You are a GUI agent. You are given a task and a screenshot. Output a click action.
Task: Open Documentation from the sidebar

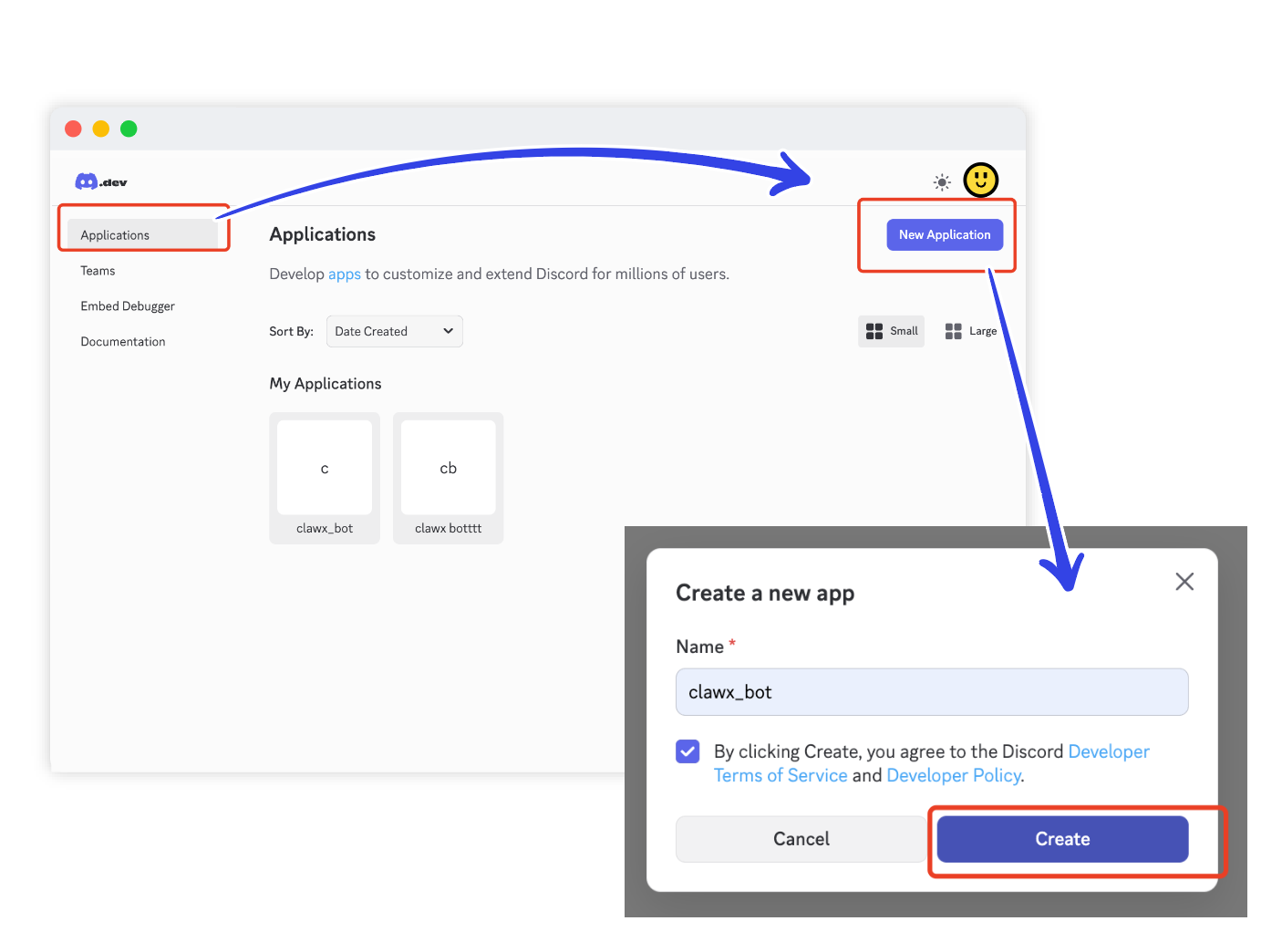123,342
